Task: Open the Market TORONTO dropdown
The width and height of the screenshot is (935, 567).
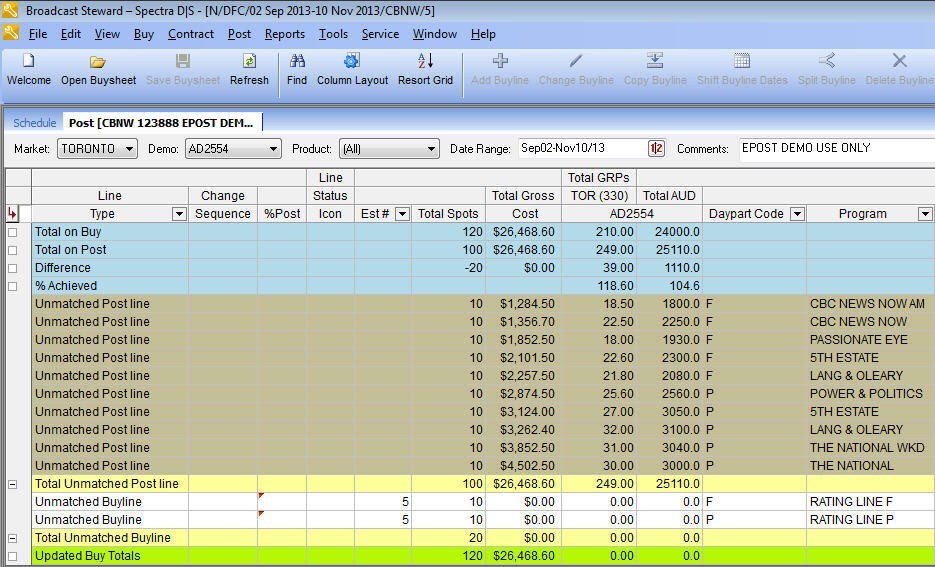Action: (129, 149)
